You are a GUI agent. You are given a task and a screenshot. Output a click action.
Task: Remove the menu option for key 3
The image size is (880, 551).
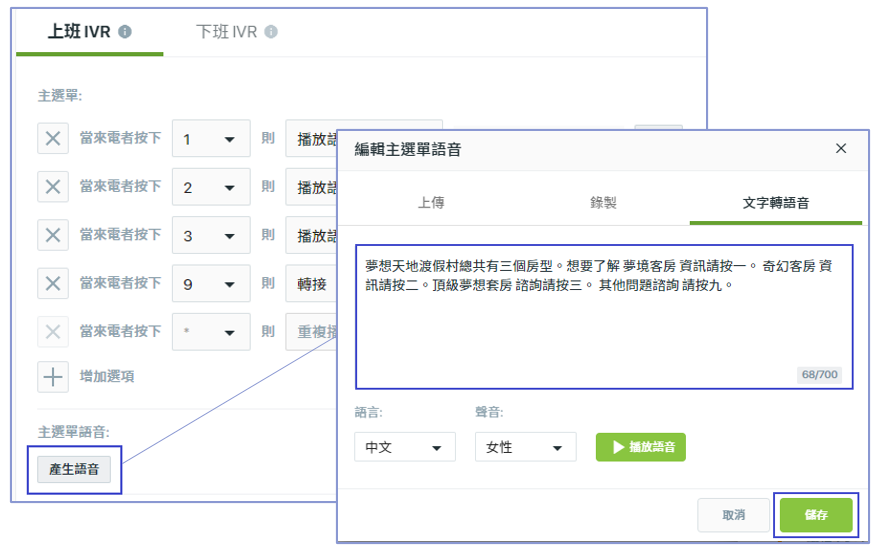[53, 235]
